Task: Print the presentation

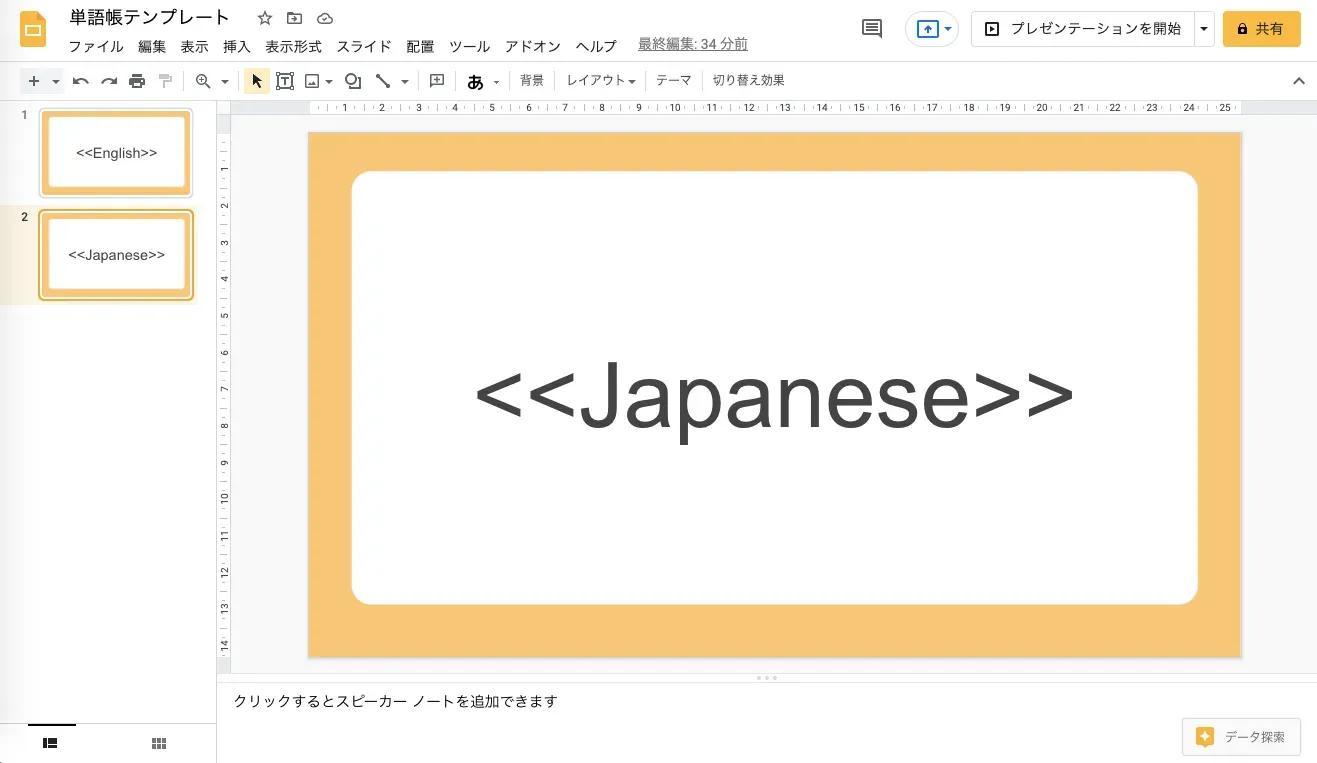Action: click(137, 81)
